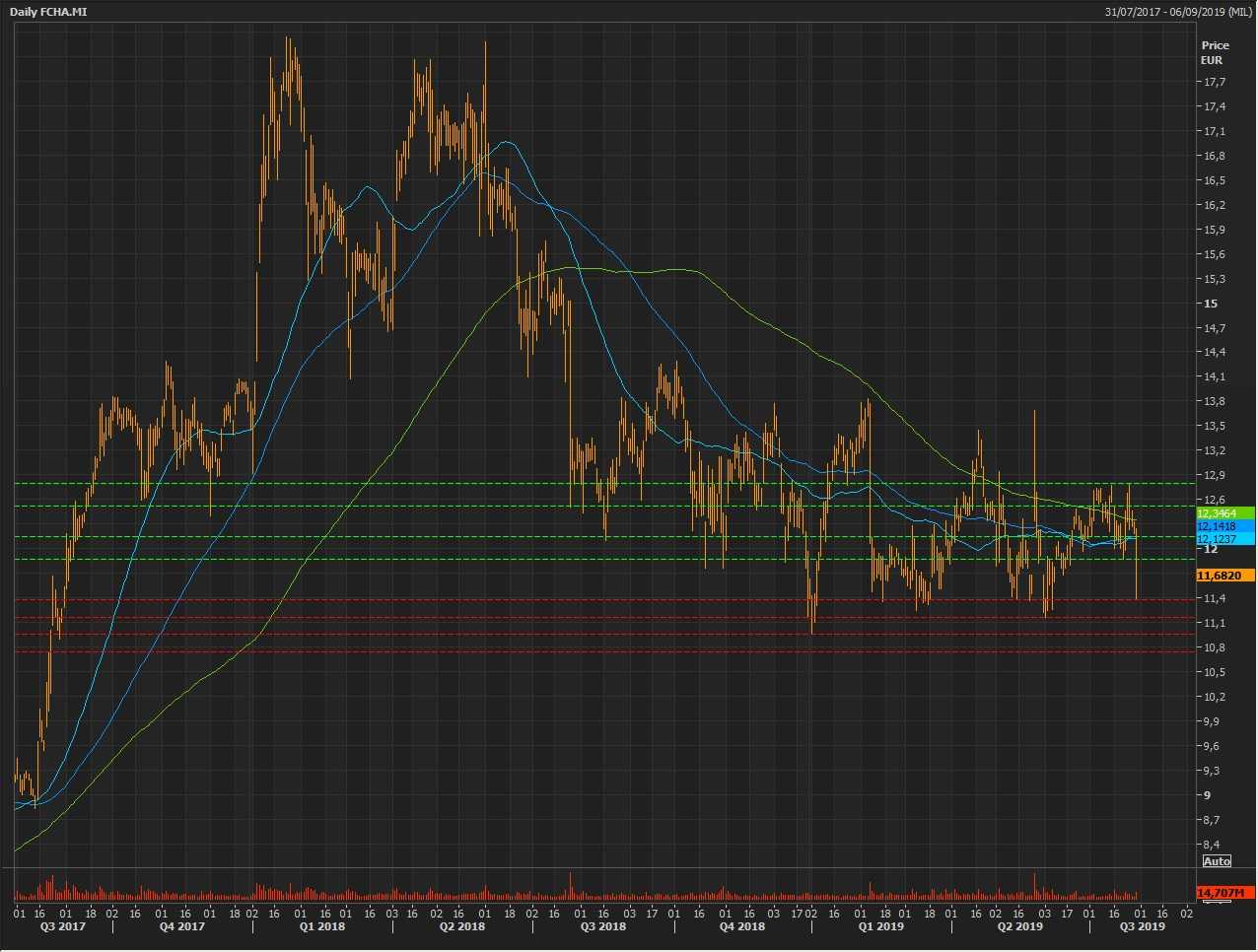Click the orange 11,6820 last price tag
Screen dimensions: 1258x952
1224,576
